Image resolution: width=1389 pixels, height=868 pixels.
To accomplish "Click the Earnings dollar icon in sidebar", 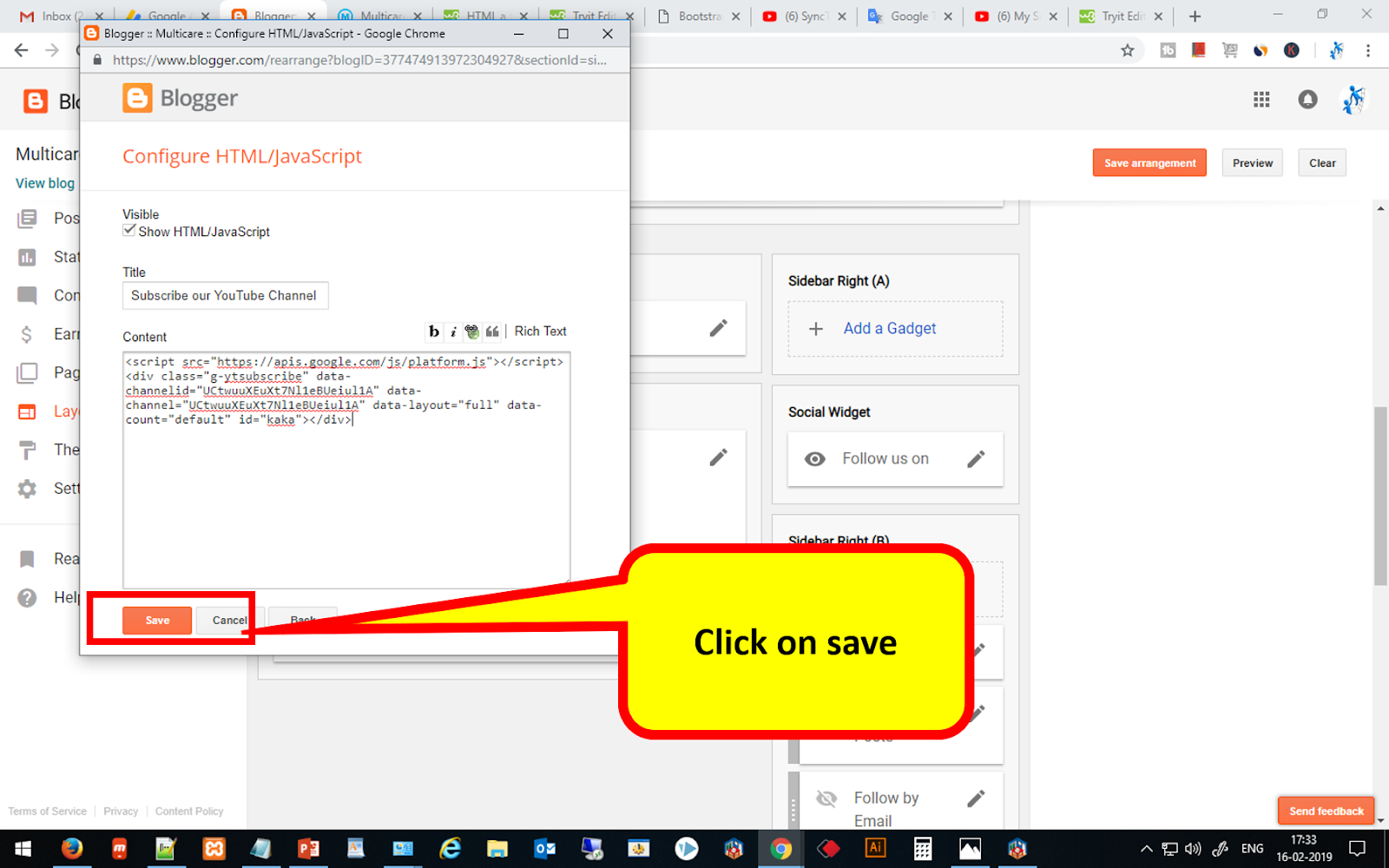I will 27,334.
